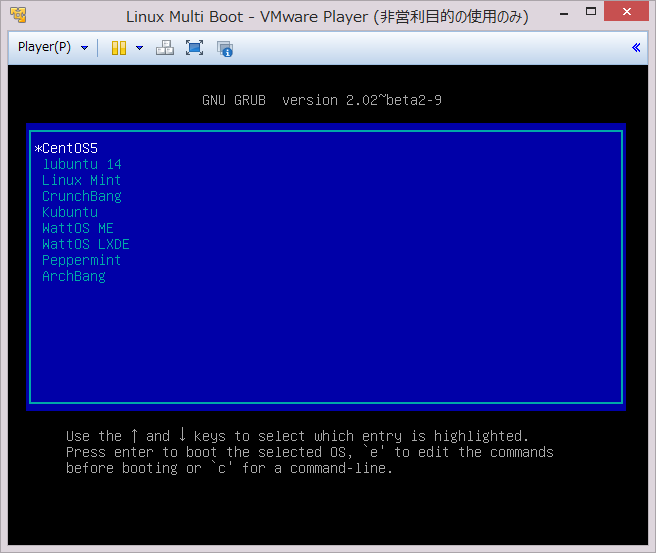The height and width of the screenshot is (553, 656).
Task: Select the CentOS5 boot entry
Action: click(x=67, y=148)
